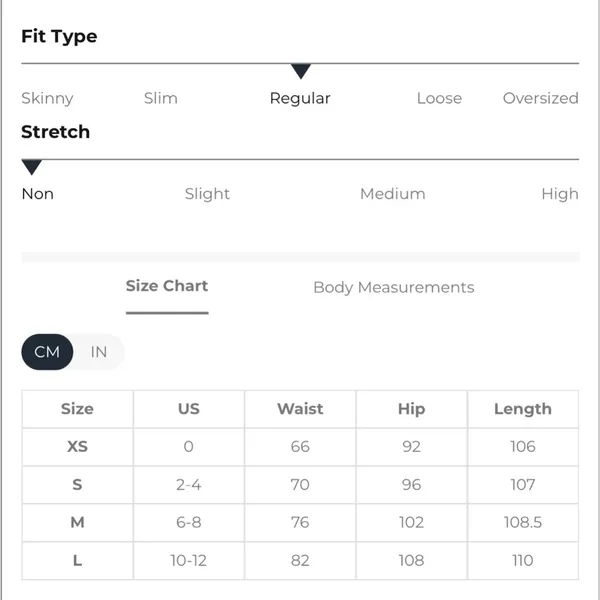This screenshot has height=600, width=600.
Task: Click the Slight stretch label
Action: (207, 194)
